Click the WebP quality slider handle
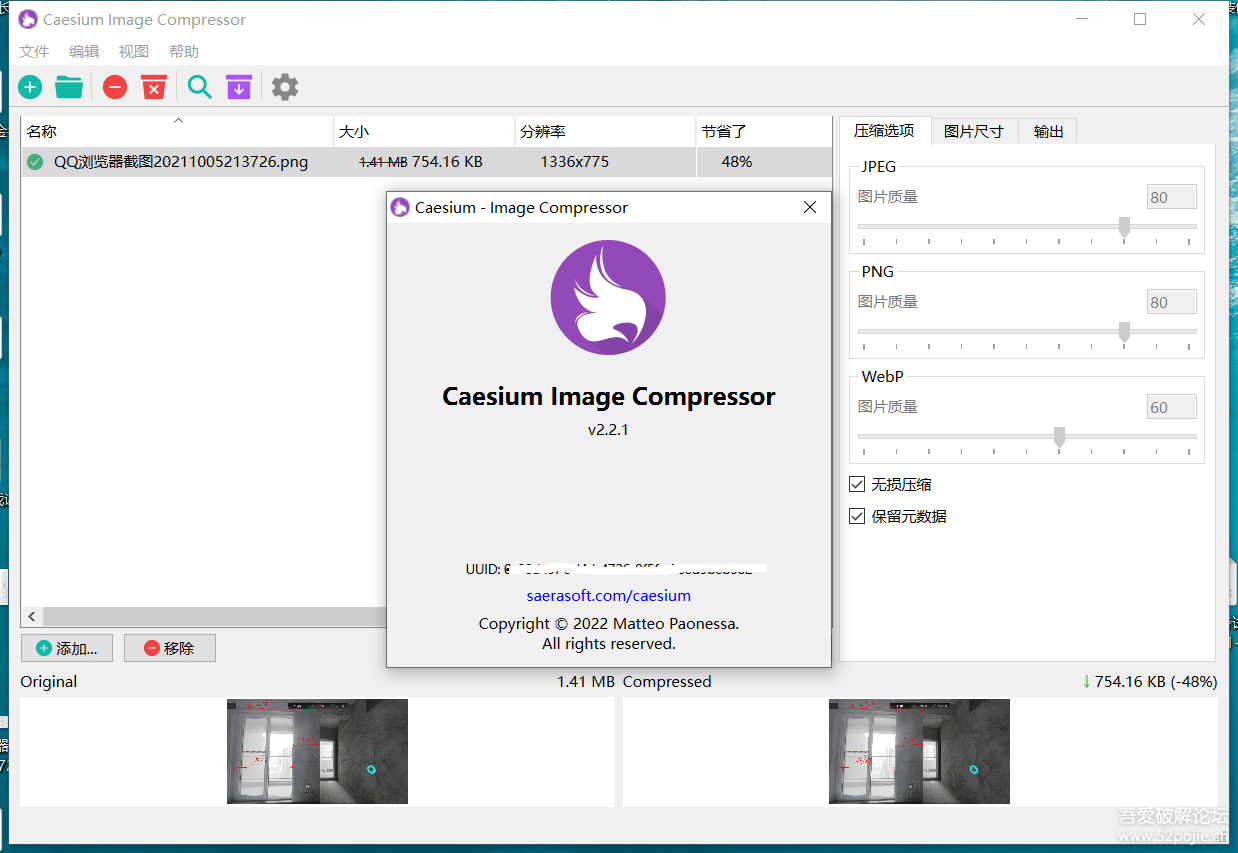Viewport: 1238px width, 853px height. coord(1059,436)
